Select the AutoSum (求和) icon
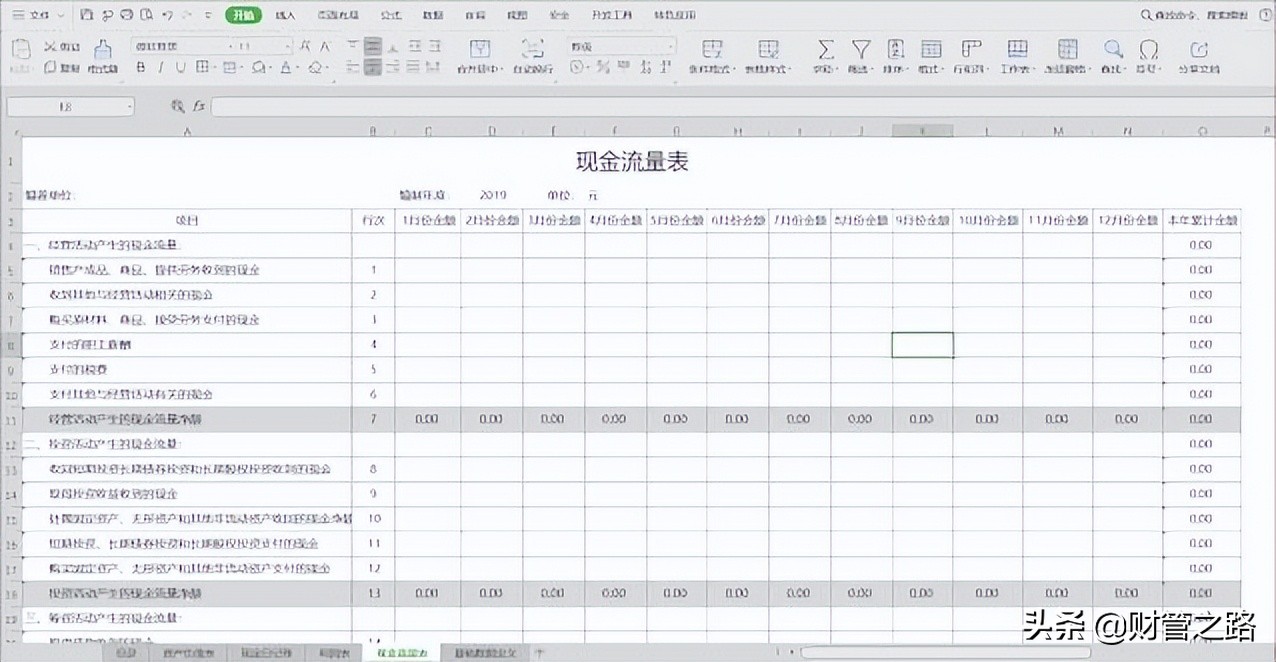The width and height of the screenshot is (1276, 662). (x=825, y=50)
